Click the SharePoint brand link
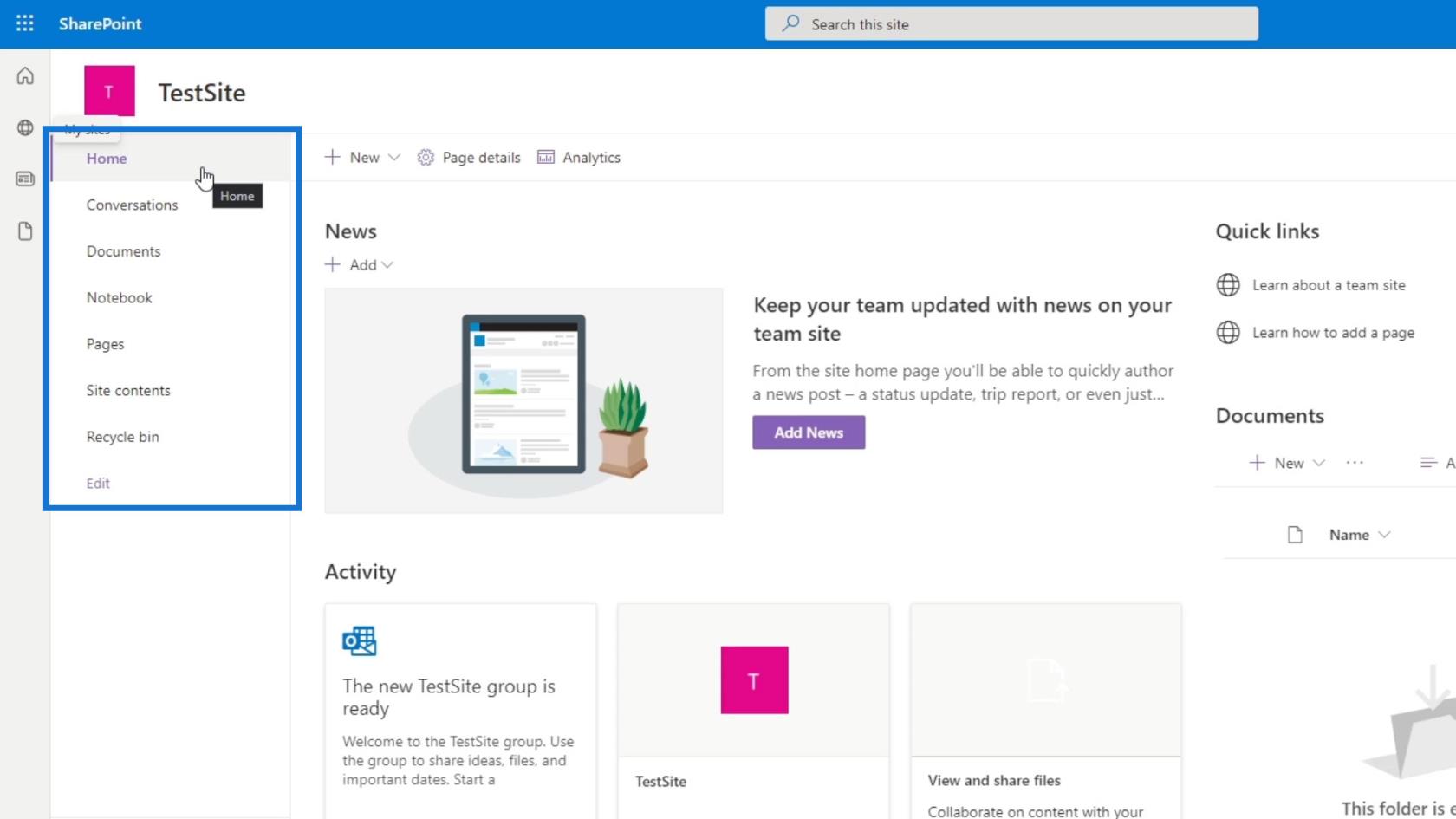 [x=100, y=23]
